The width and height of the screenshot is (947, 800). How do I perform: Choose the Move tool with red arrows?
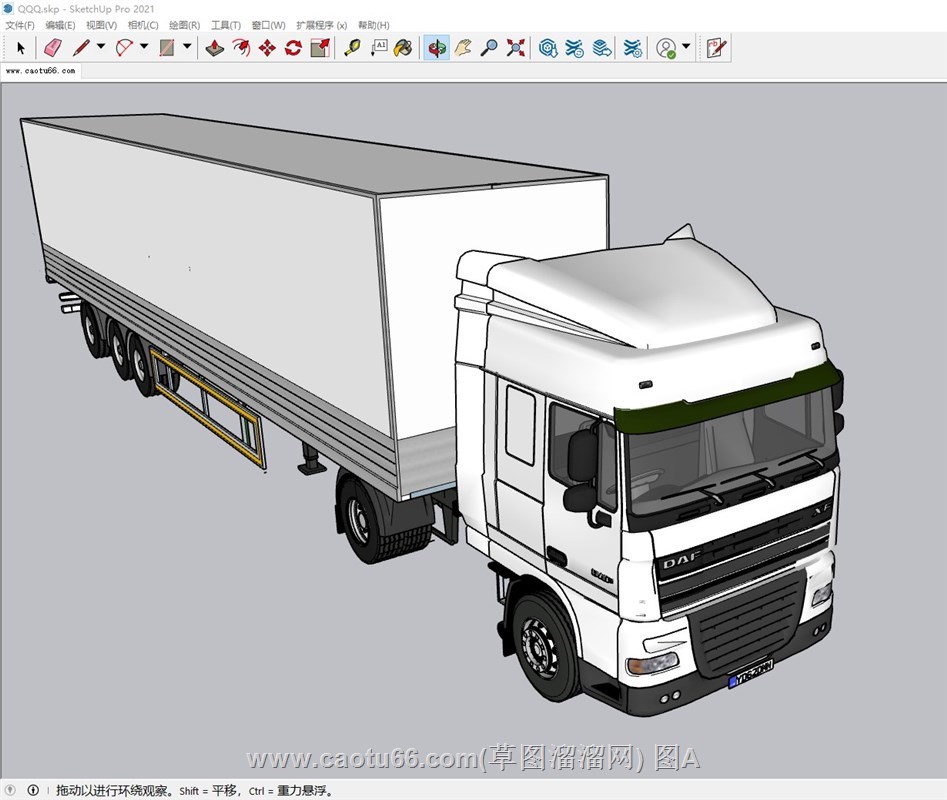tap(267, 47)
